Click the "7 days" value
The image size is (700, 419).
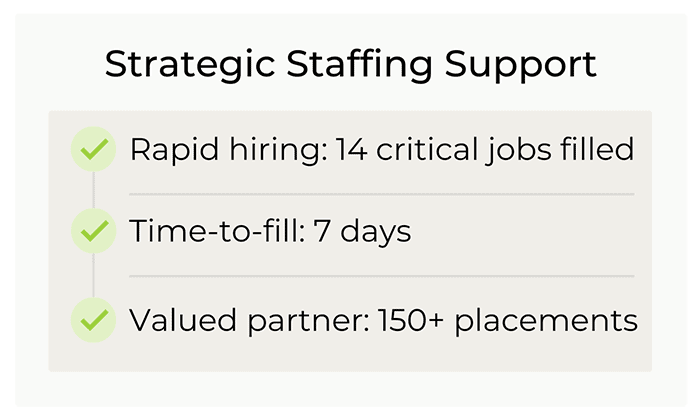[362, 232]
